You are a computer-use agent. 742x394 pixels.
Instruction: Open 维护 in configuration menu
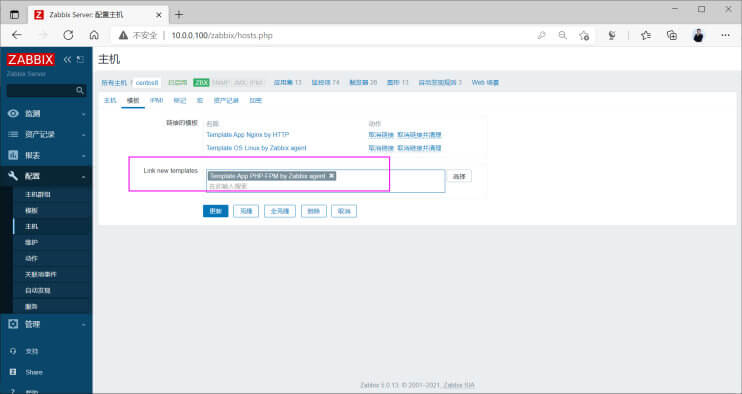31,243
